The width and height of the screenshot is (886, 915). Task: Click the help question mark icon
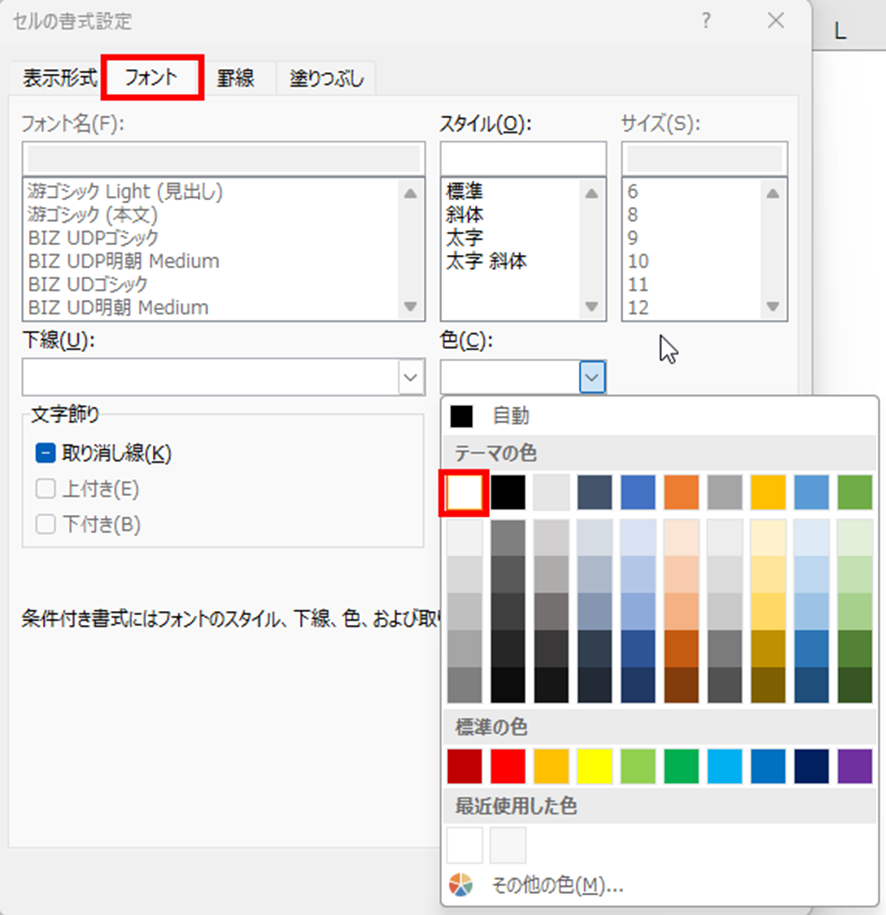(x=706, y=21)
